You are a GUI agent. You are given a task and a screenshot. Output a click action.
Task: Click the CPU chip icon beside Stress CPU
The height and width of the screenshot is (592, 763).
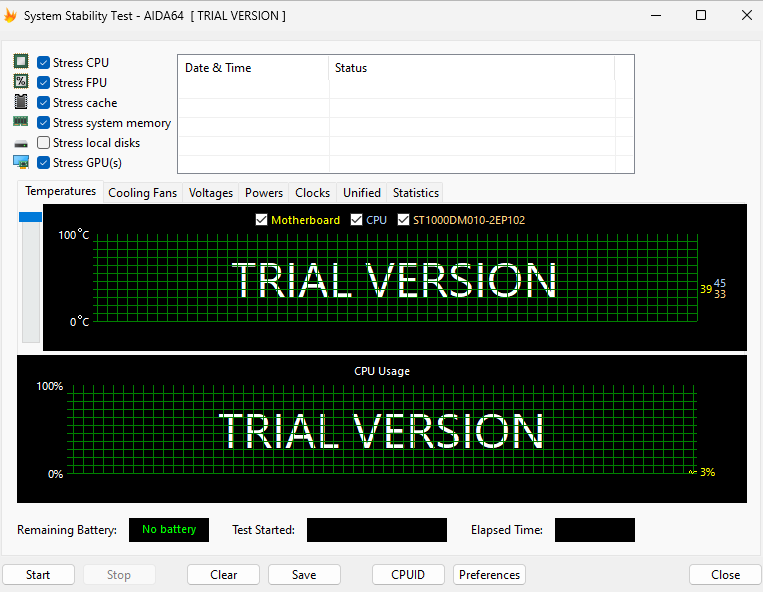coord(21,61)
